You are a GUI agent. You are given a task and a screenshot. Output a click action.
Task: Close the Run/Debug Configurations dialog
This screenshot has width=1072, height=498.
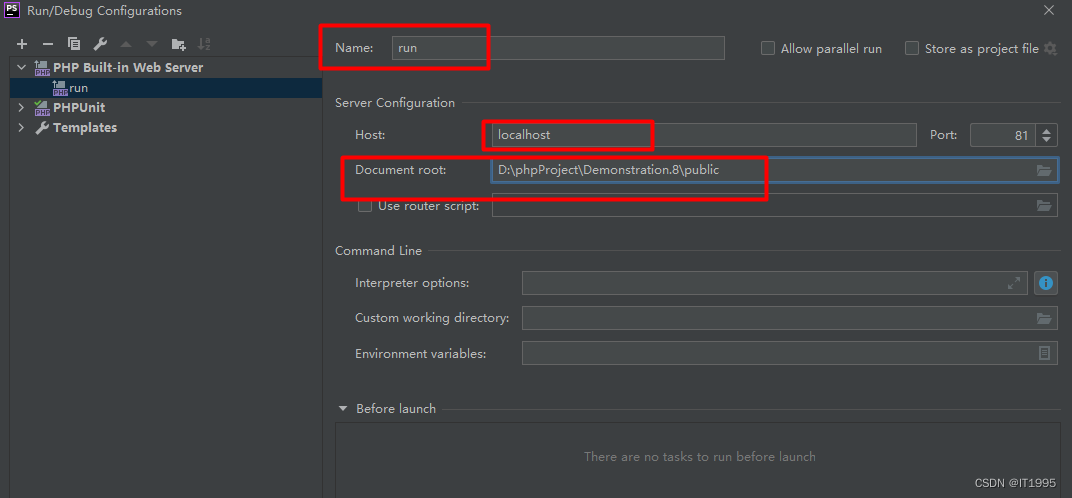1049,10
